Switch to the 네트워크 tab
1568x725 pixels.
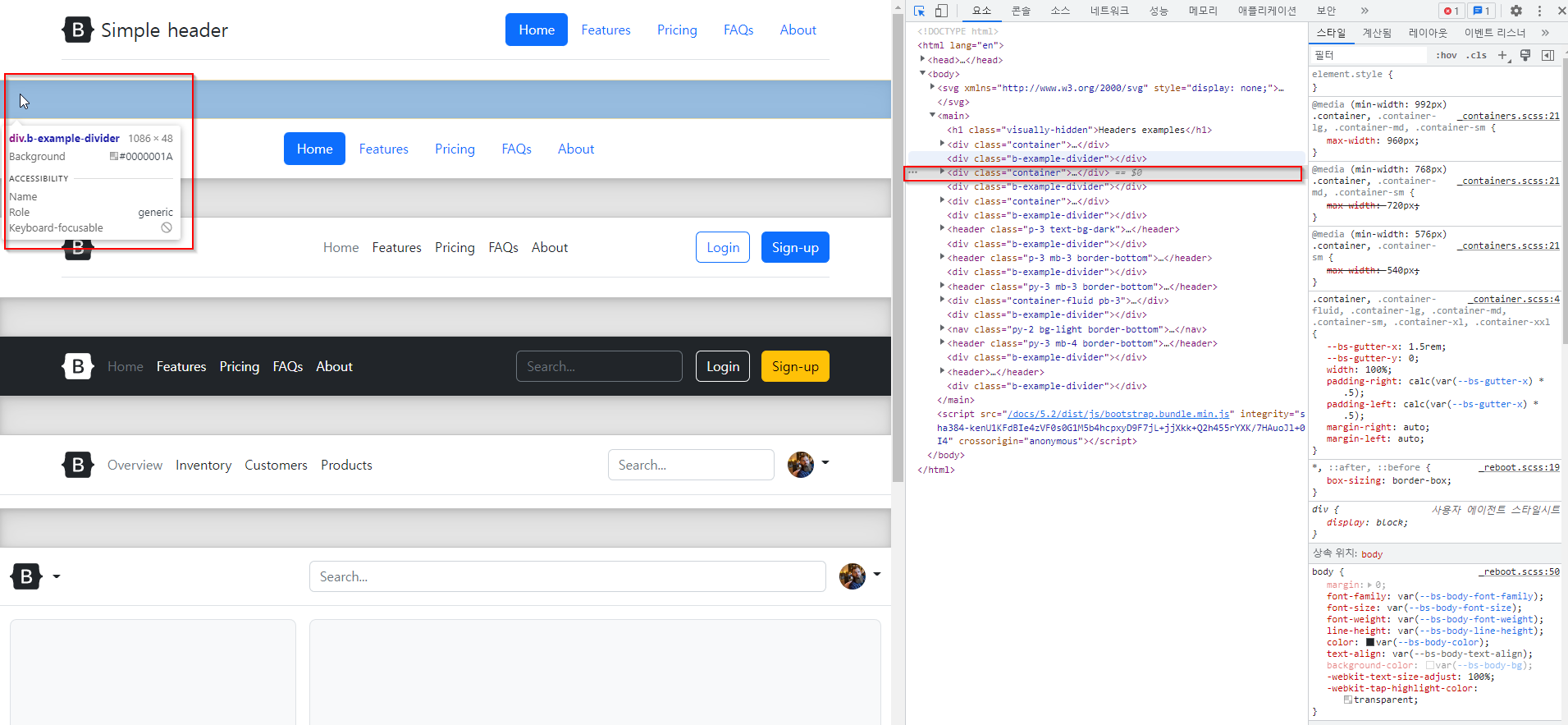(1109, 11)
